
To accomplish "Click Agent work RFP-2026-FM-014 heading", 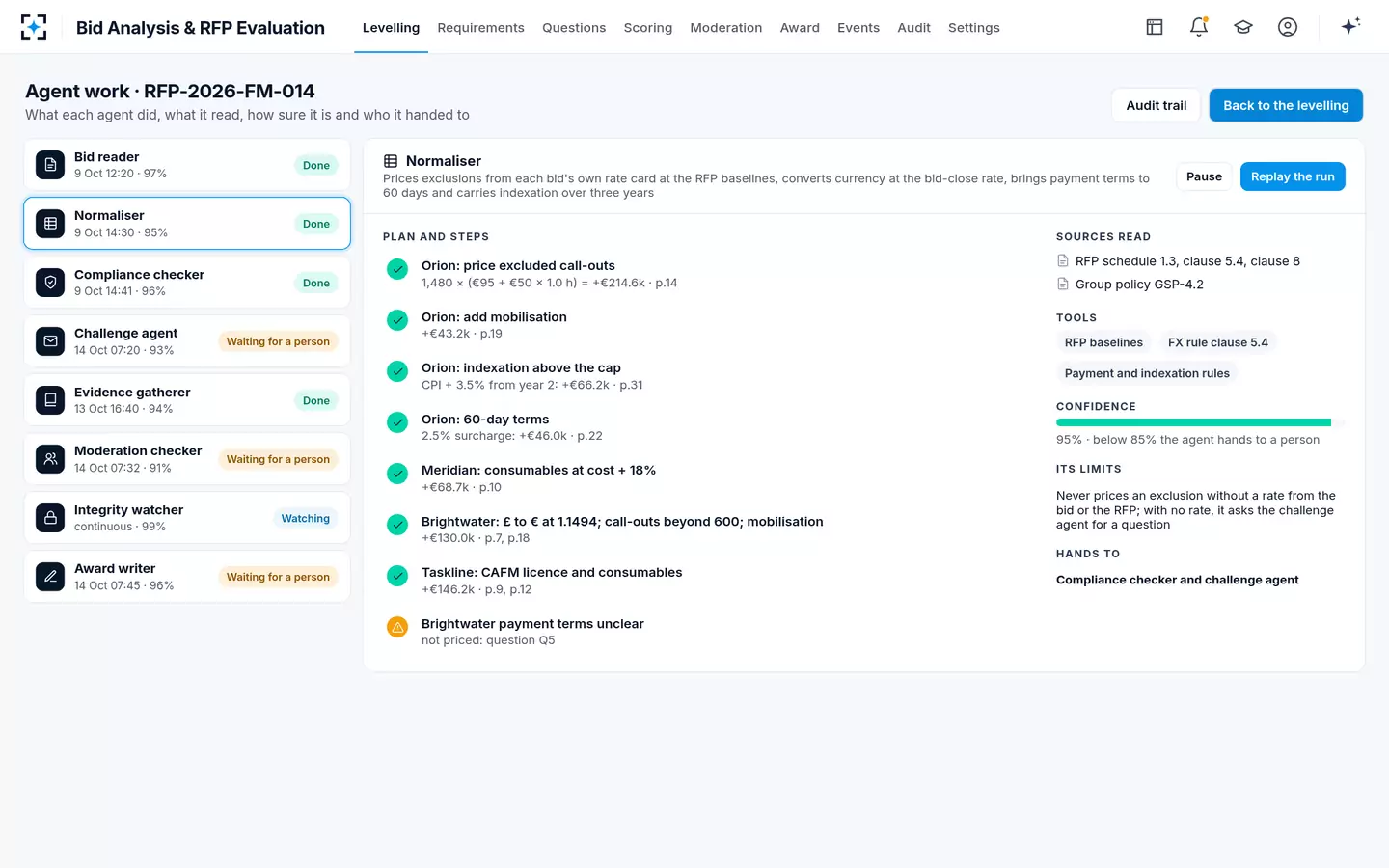I will click(x=170, y=91).
